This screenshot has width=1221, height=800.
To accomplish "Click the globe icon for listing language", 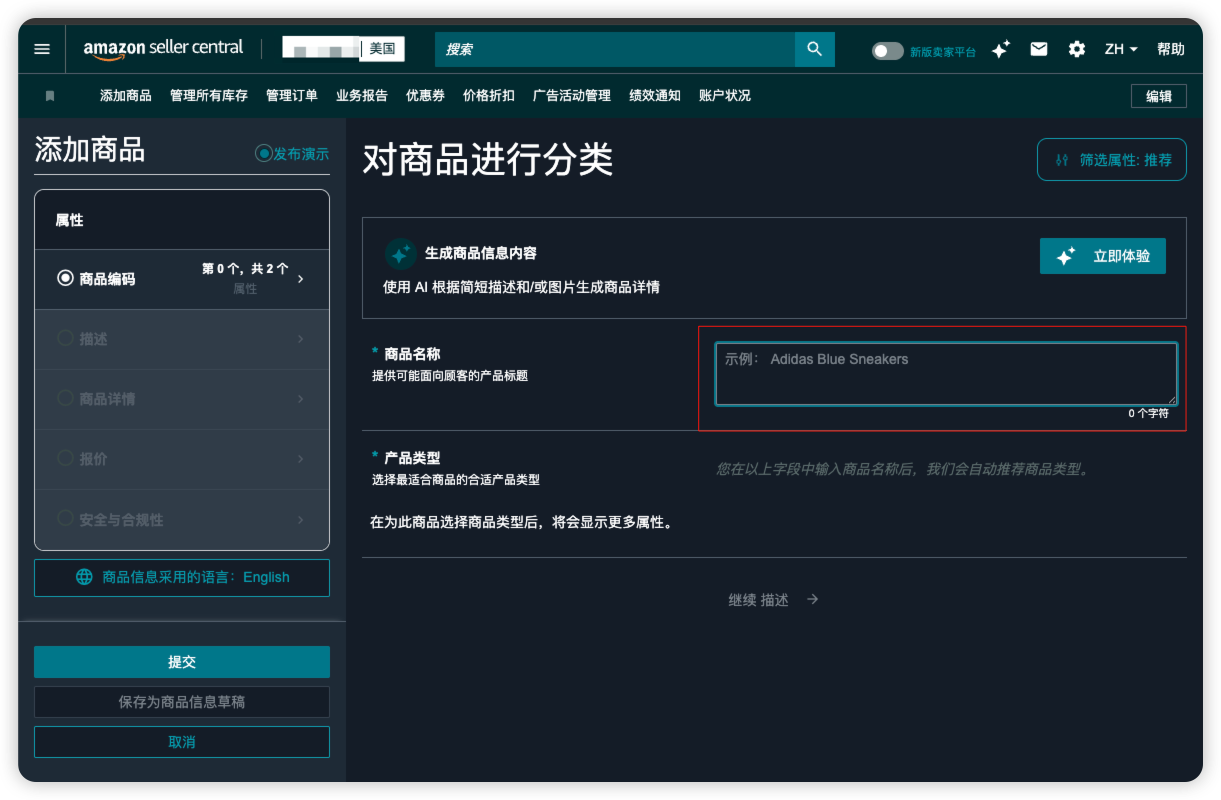I will (x=84, y=577).
